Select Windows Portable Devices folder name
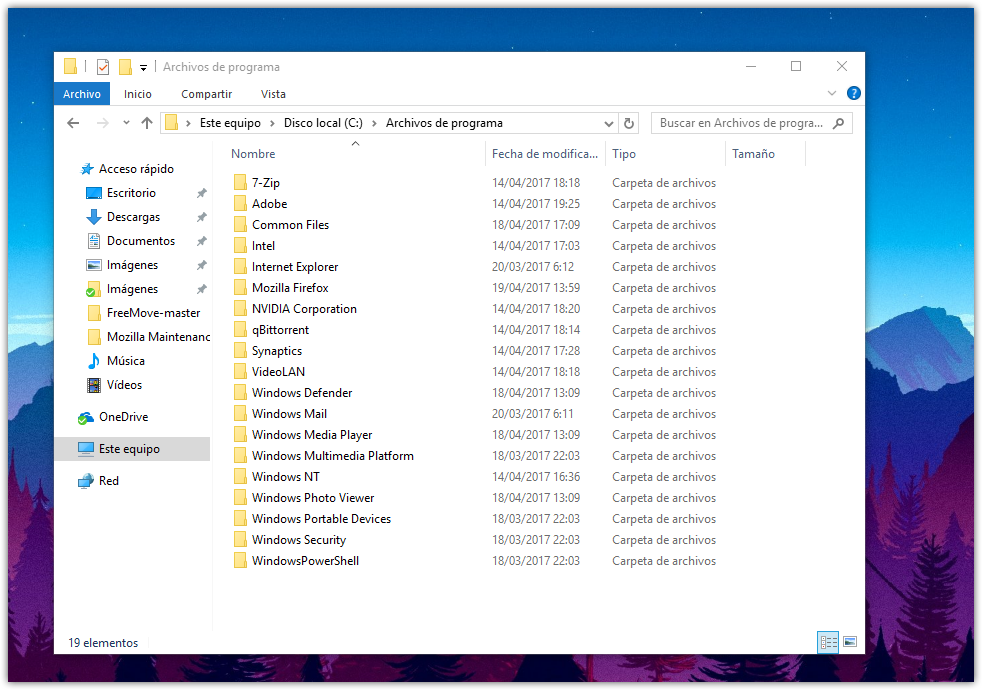This screenshot has width=982, height=690. pos(321,518)
